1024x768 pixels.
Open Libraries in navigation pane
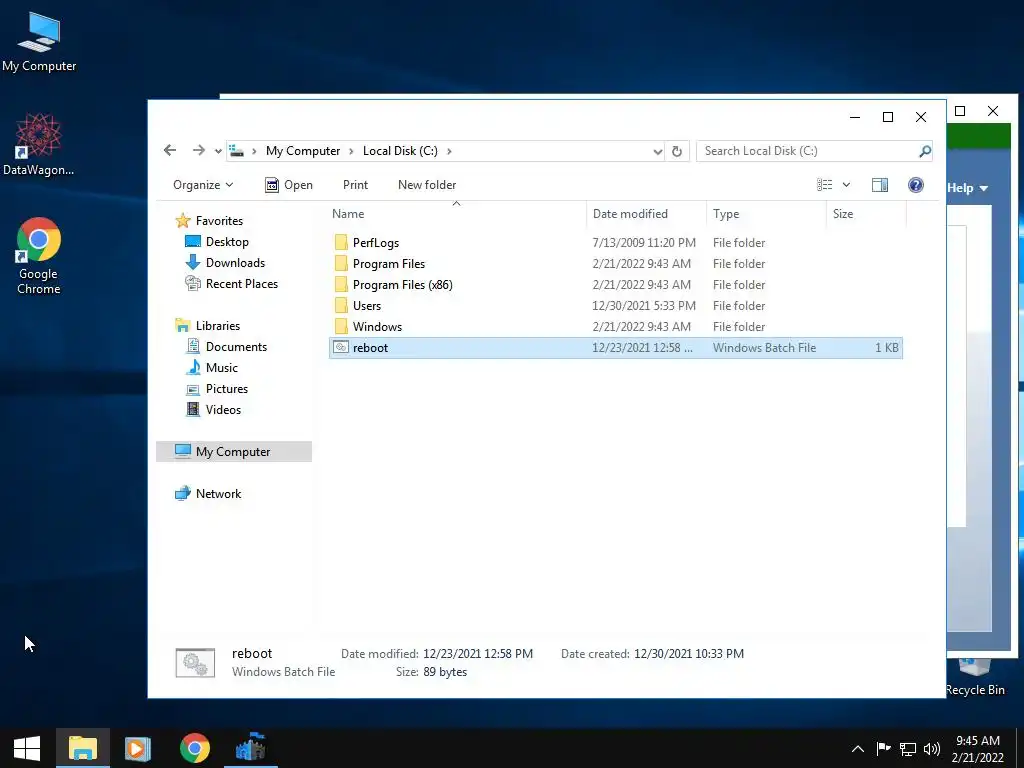coord(208,325)
